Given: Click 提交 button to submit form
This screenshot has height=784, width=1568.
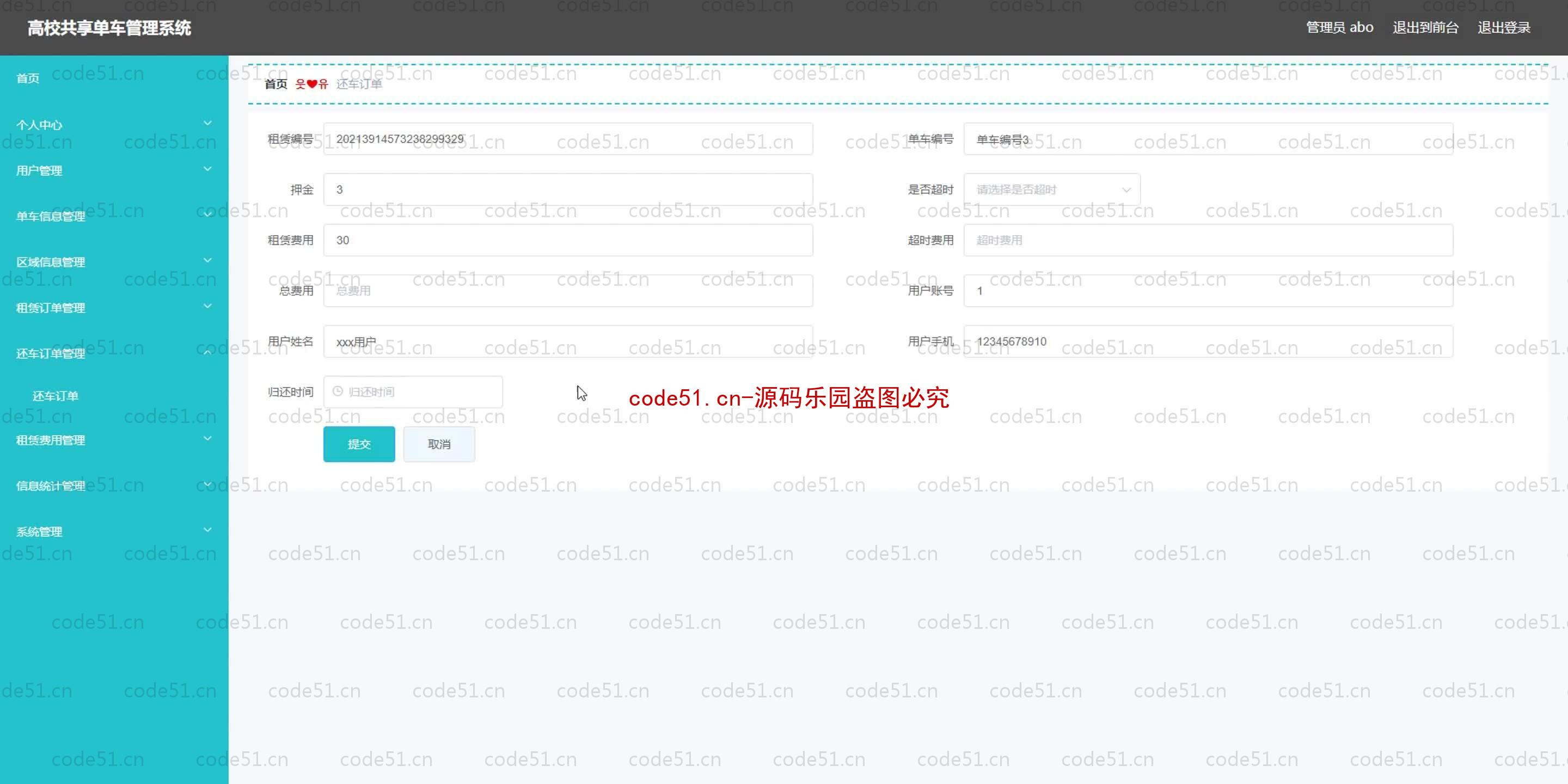Looking at the screenshot, I should 359,444.
